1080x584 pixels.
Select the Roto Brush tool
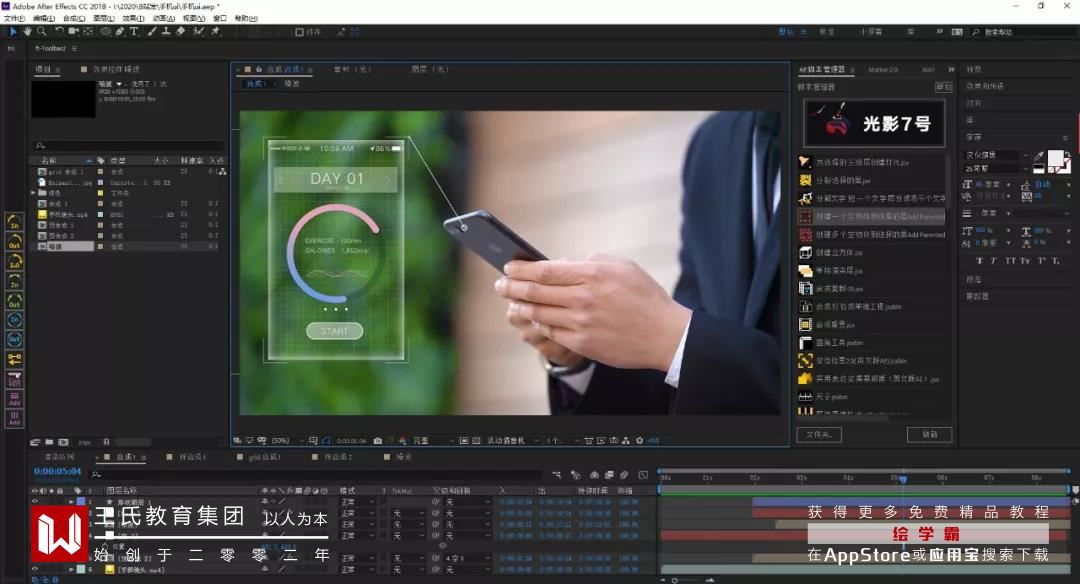(x=199, y=32)
